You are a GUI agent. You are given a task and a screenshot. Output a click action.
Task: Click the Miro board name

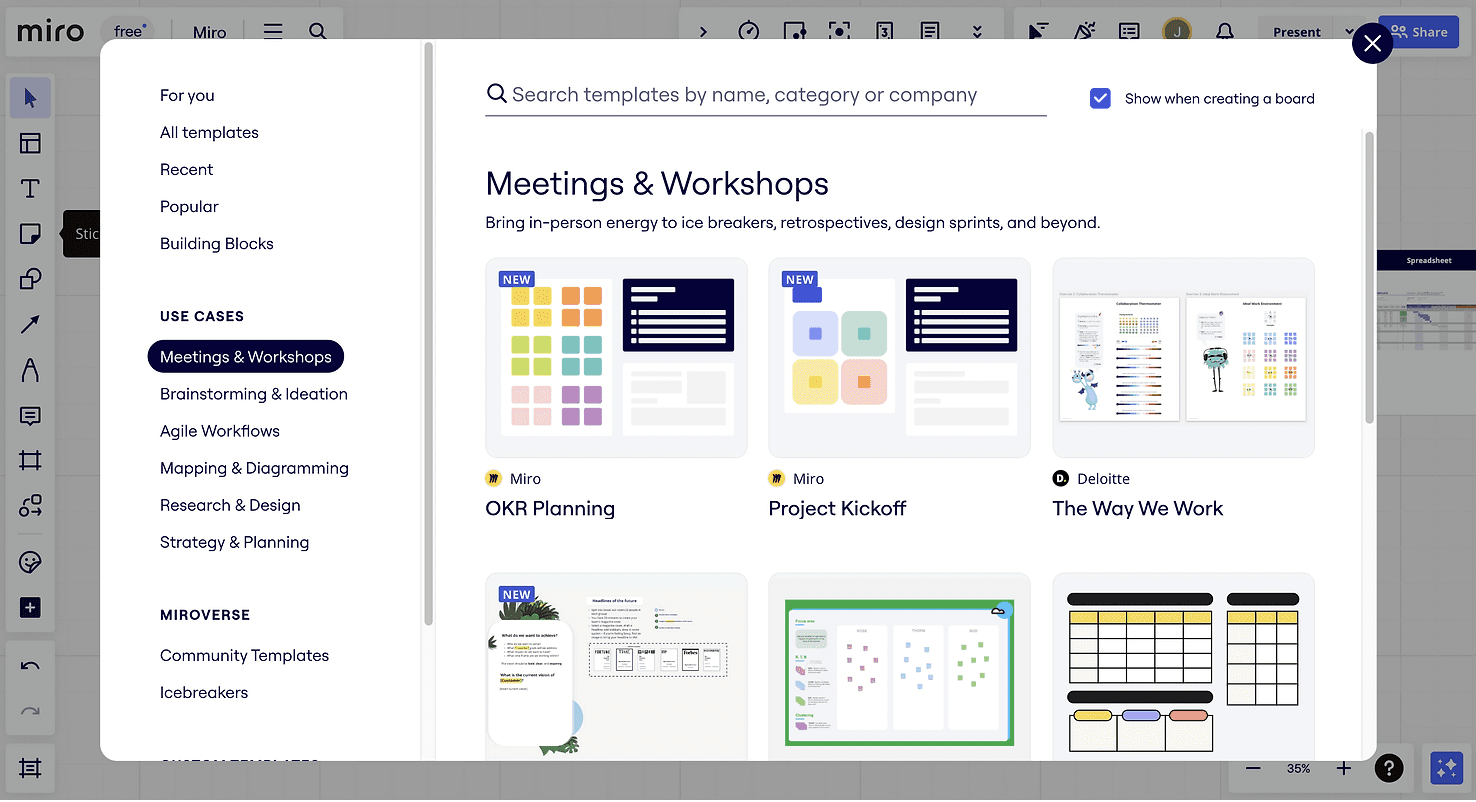coord(210,32)
